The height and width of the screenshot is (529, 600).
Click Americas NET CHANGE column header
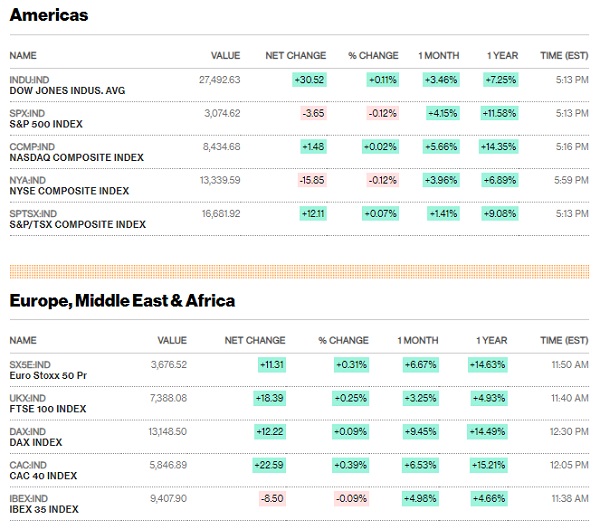[296, 56]
